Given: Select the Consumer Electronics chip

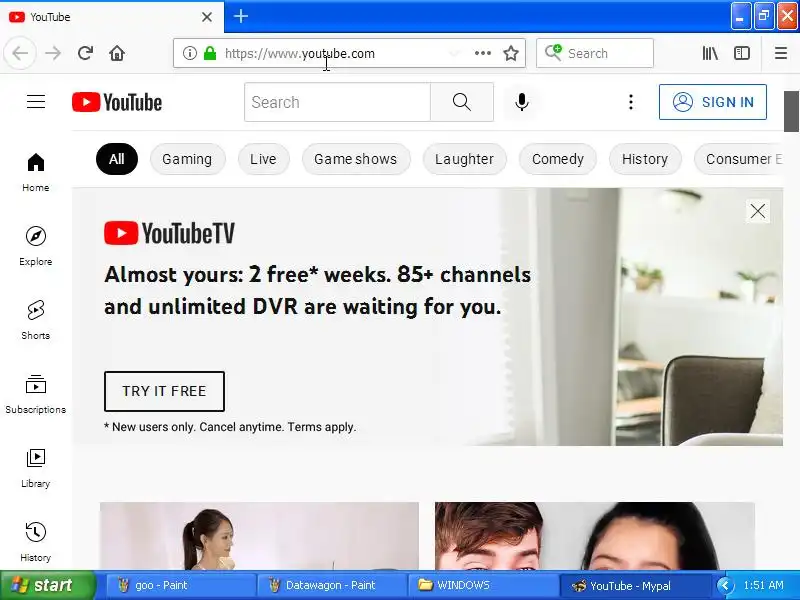Looking at the screenshot, I should pos(739,159).
